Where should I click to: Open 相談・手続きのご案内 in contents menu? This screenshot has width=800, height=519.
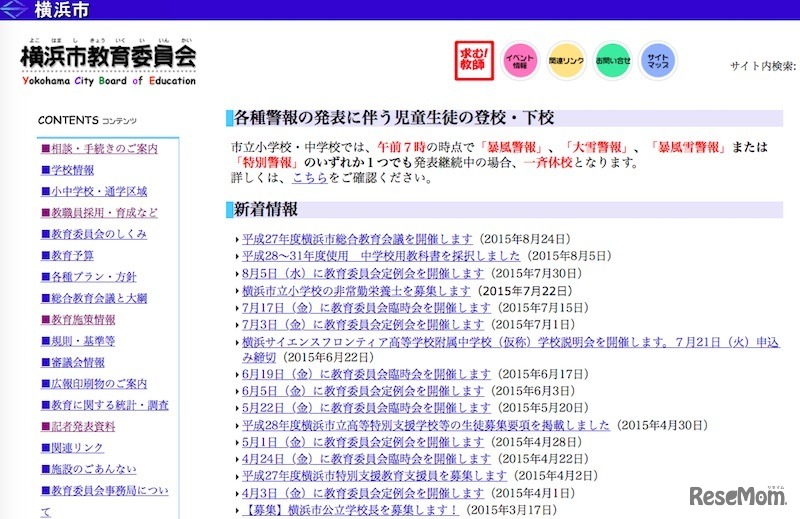99,149
